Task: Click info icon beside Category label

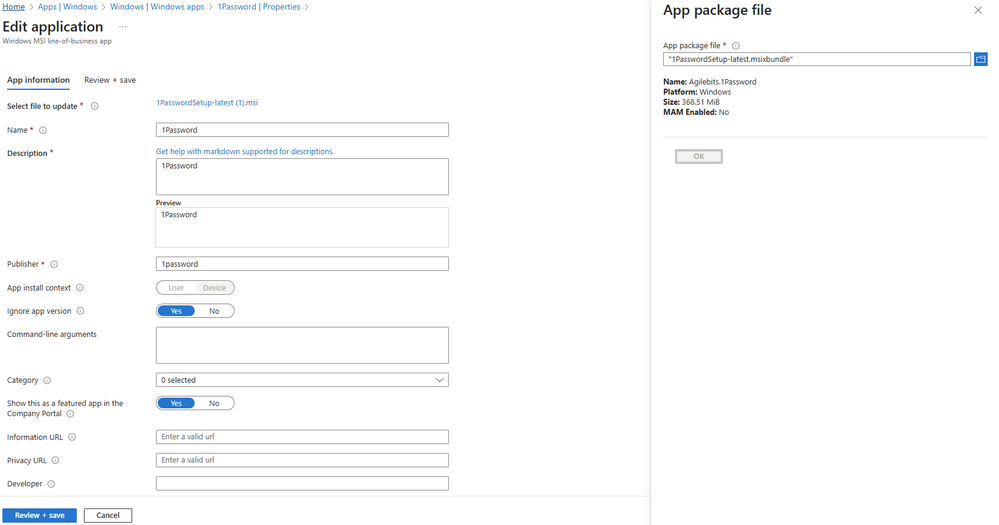Action: (x=47, y=380)
